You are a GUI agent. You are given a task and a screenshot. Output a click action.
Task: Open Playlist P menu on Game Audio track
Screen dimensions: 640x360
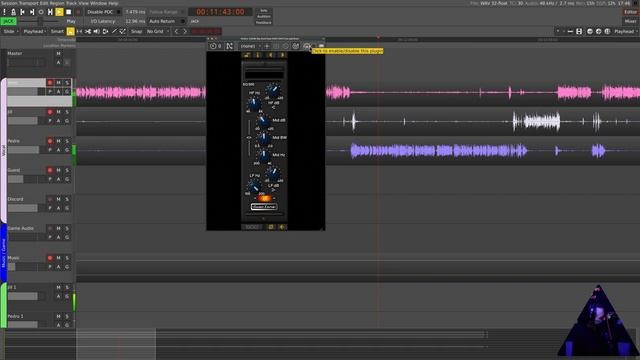50,237
